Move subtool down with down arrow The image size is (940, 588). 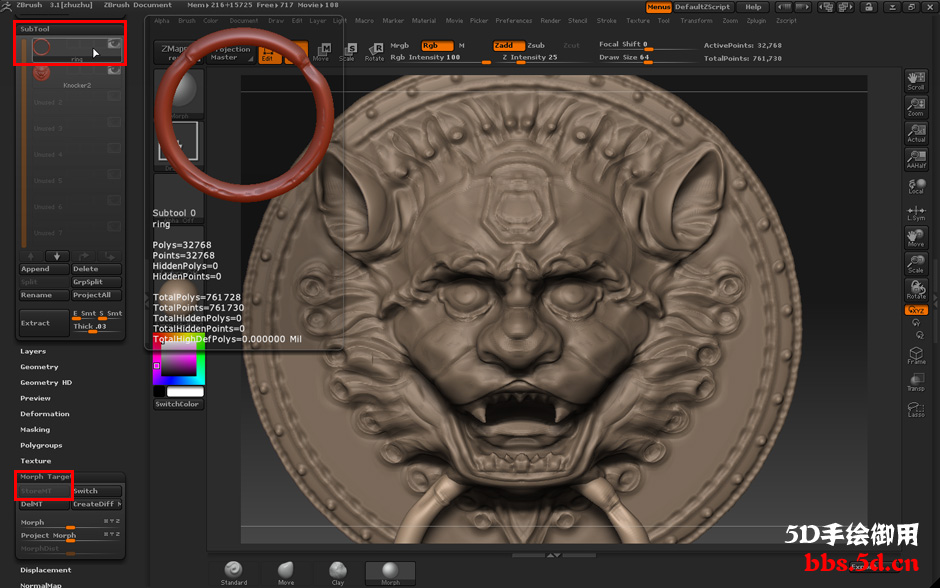pyautogui.click(x=57, y=256)
